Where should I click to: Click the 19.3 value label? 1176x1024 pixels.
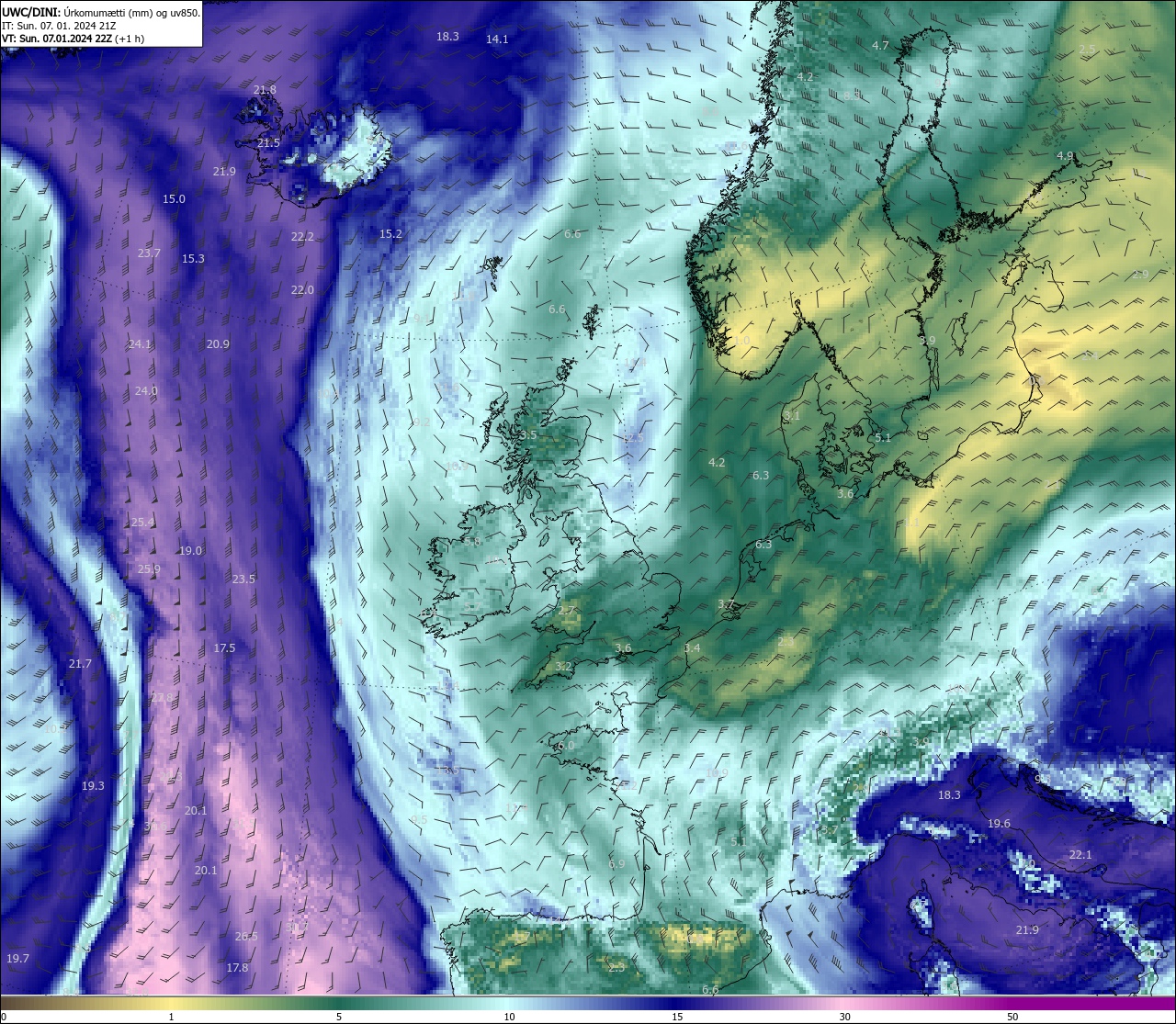click(x=93, y=786)
